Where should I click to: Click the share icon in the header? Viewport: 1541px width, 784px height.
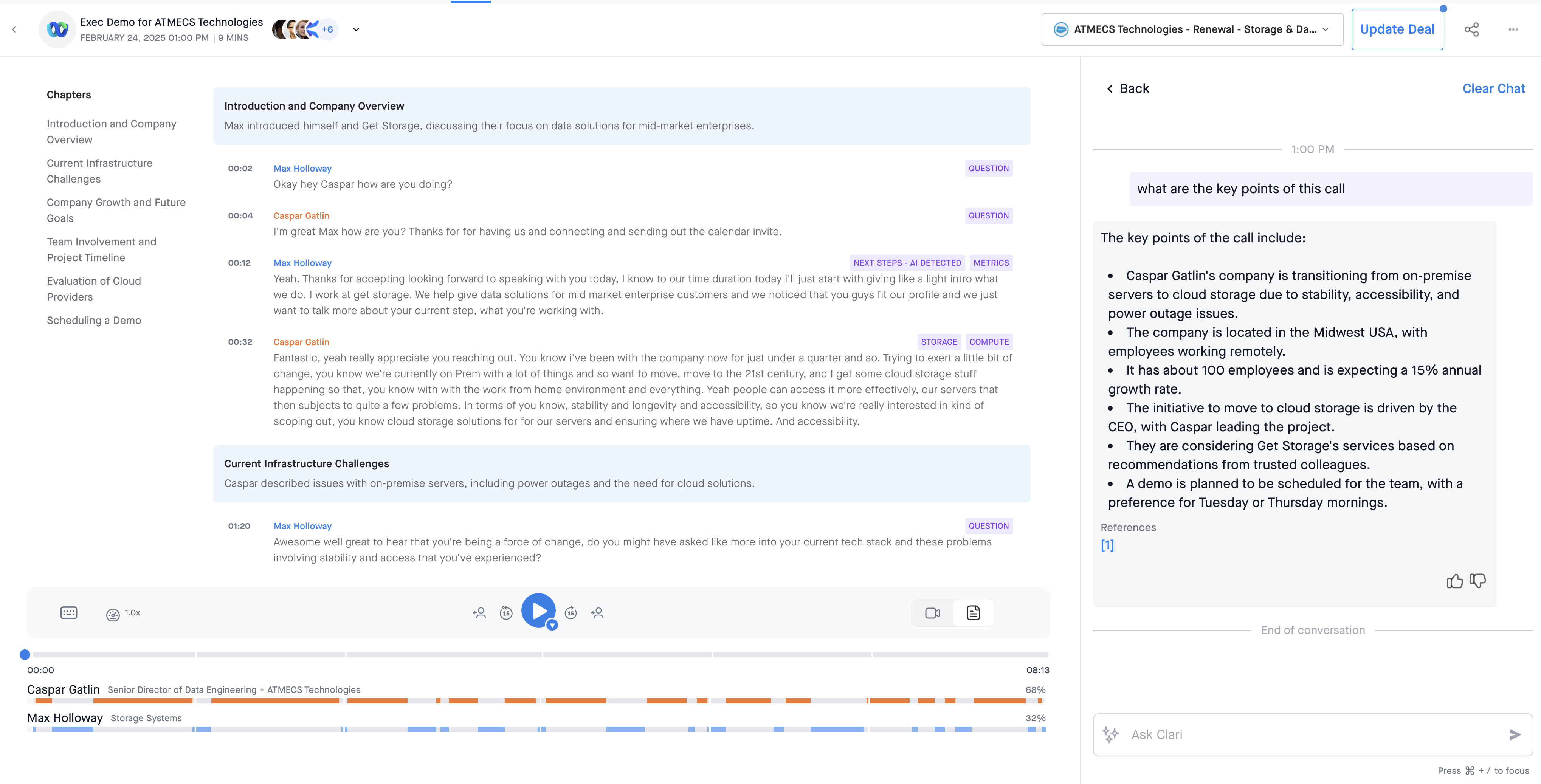click(1471, 29)
